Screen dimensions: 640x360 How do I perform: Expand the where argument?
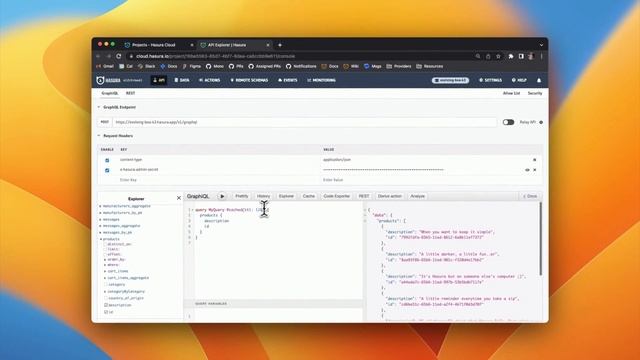pyautogui.click(x=105, y=265)
